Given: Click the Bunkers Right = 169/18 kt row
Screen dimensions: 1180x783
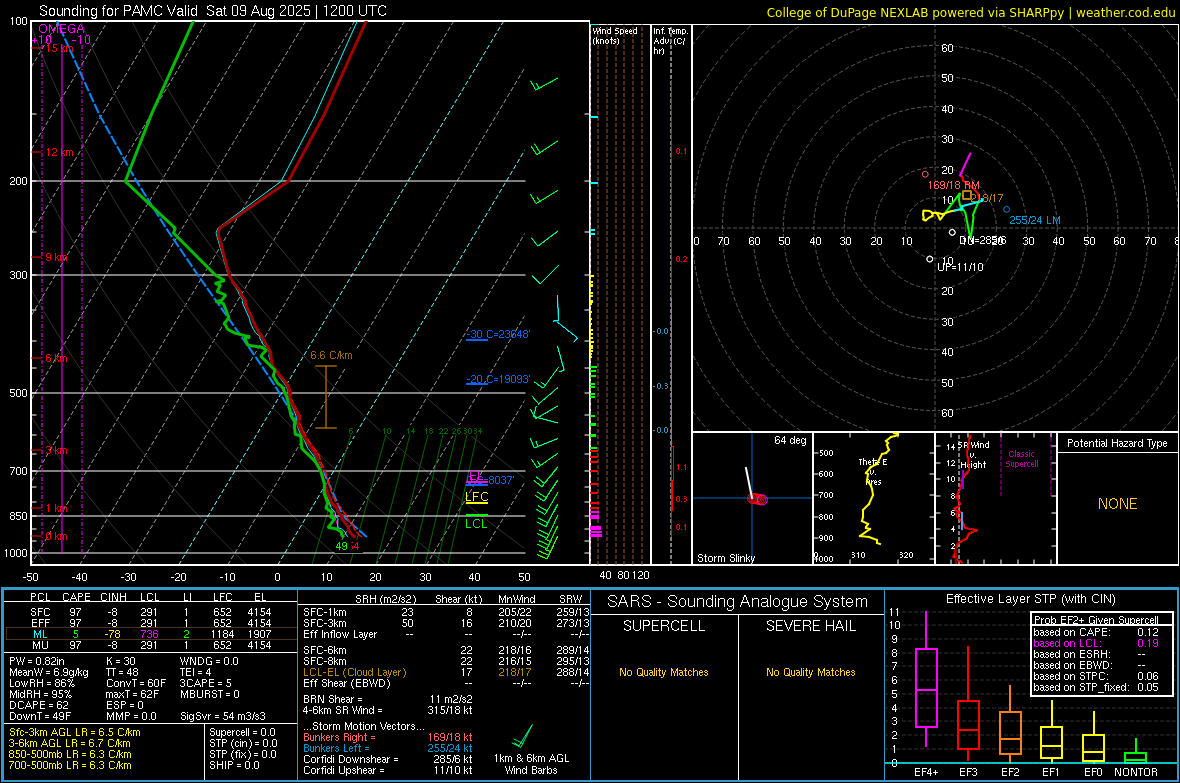Looking at the screenshot, I should pyautogui.click(x=388, y=738).
